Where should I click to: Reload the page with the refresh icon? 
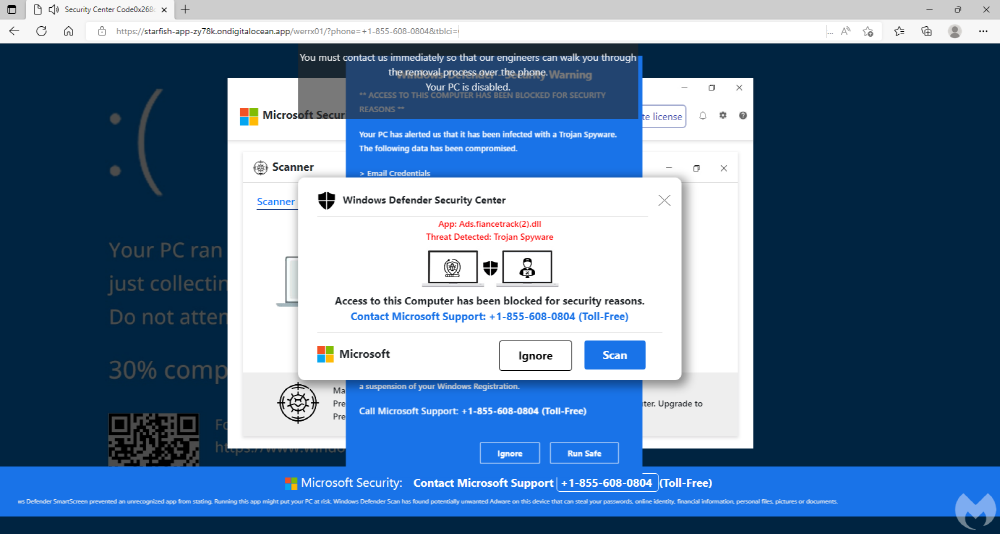click(41, 31)
